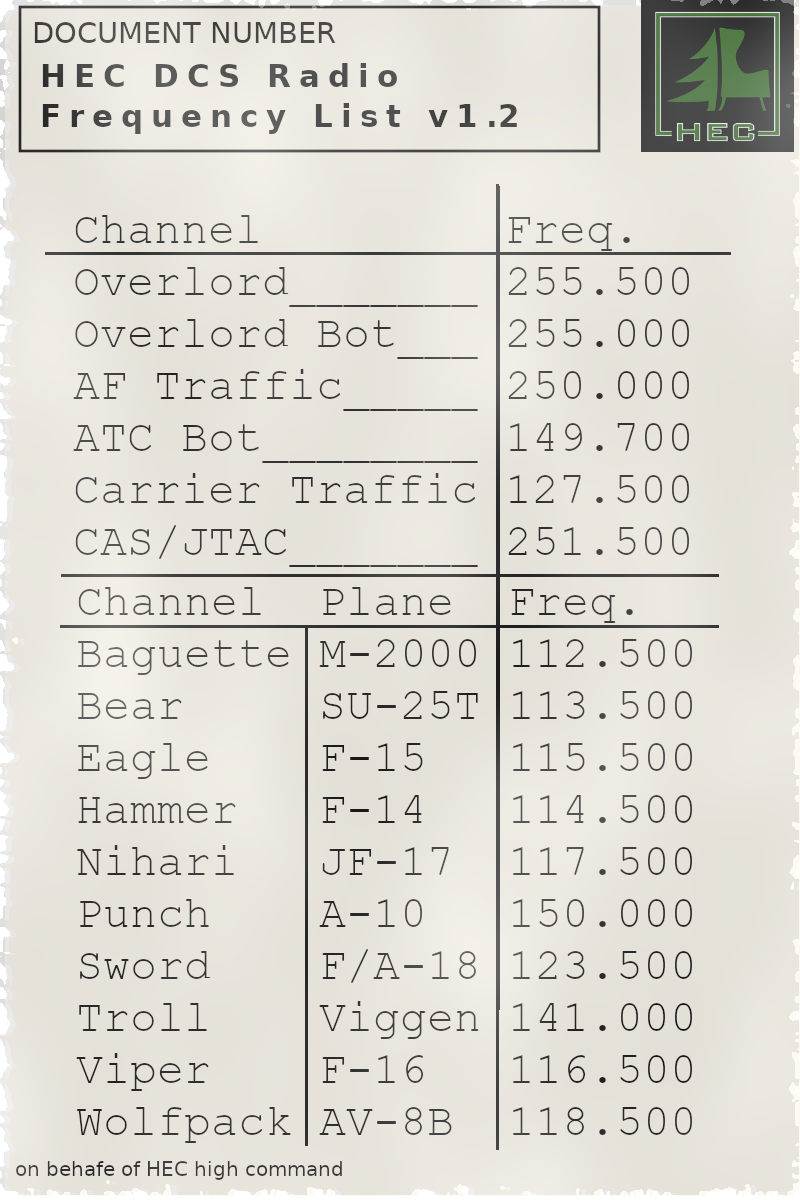Click the SU-25T plane cell
Viewport: 800px width, 1200px height.
pyautogui.click(x=400, y=707)
